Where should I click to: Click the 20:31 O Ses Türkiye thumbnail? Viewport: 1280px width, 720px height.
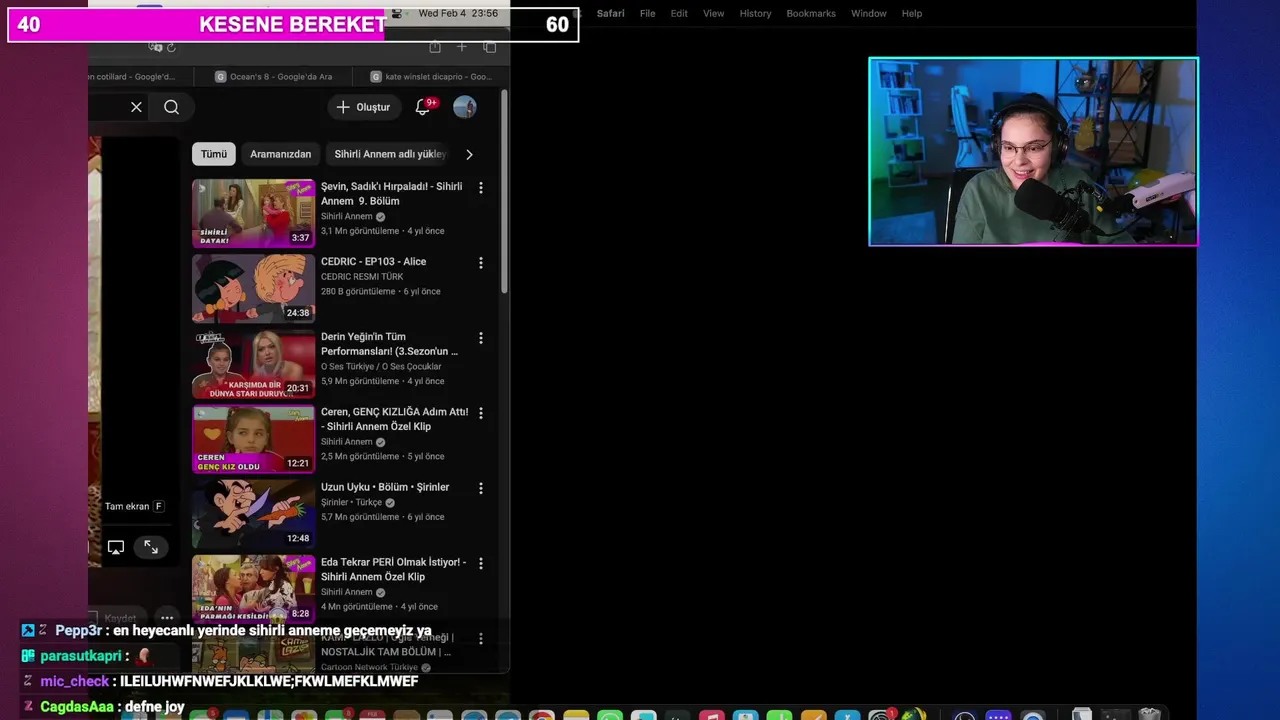tap(253, 363)
